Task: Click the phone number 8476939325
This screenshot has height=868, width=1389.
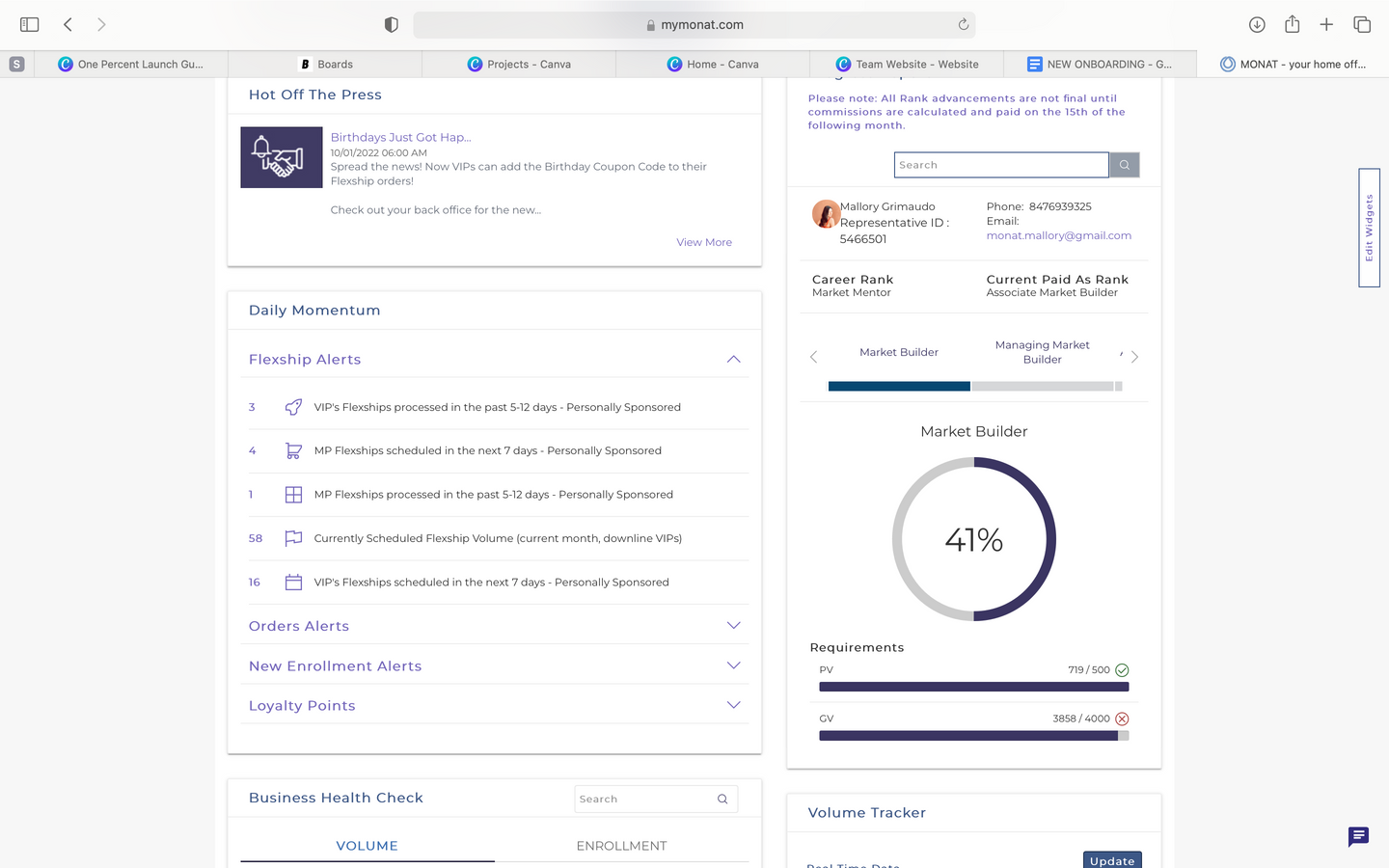Action: (1060, 206)
